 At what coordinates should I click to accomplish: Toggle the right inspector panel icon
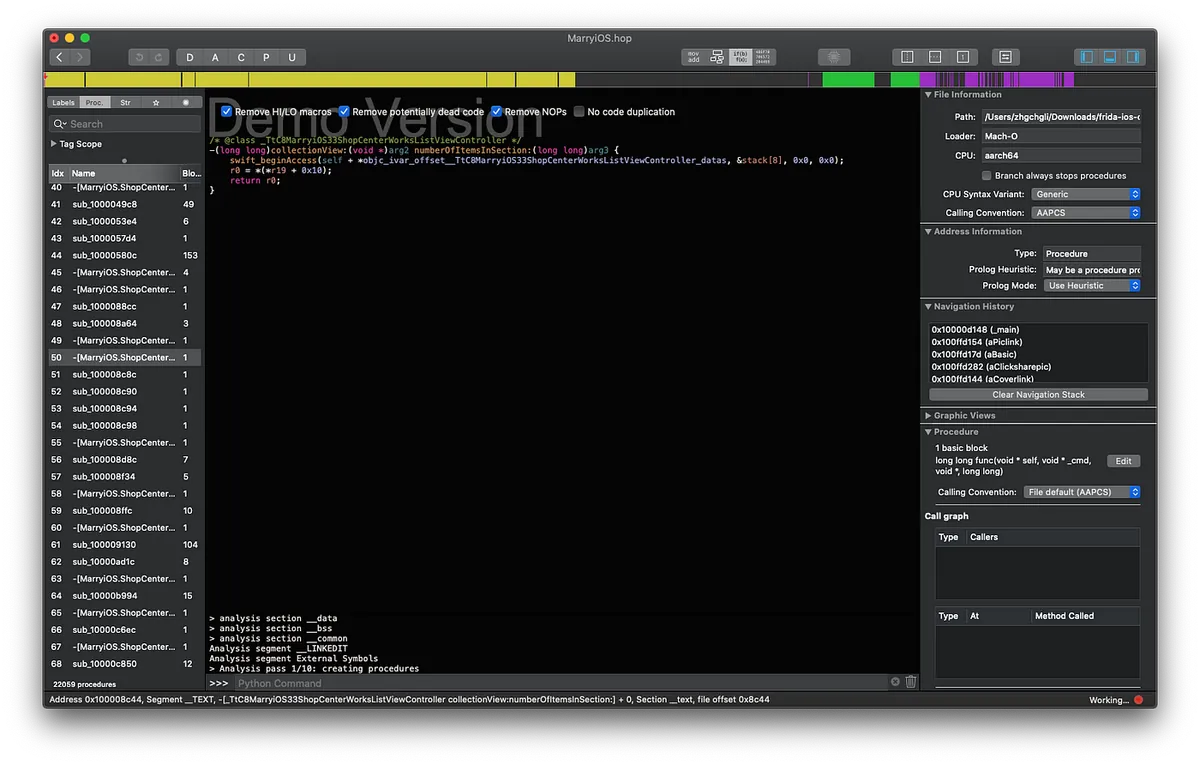point(1135,57)
